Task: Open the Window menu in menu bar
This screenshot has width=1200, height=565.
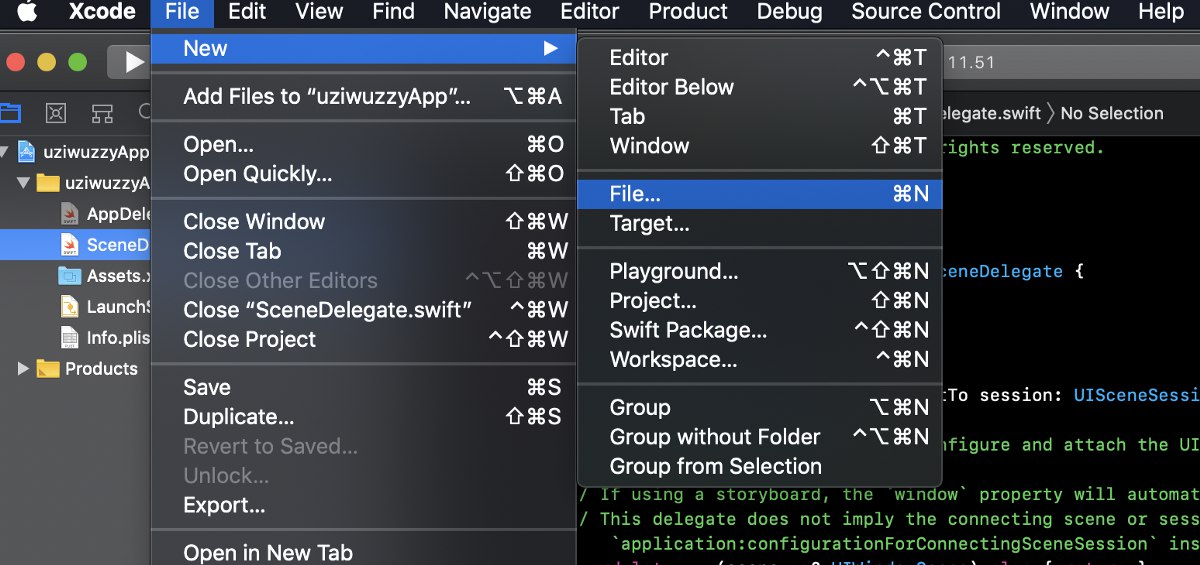Action: coord(1069,12)
